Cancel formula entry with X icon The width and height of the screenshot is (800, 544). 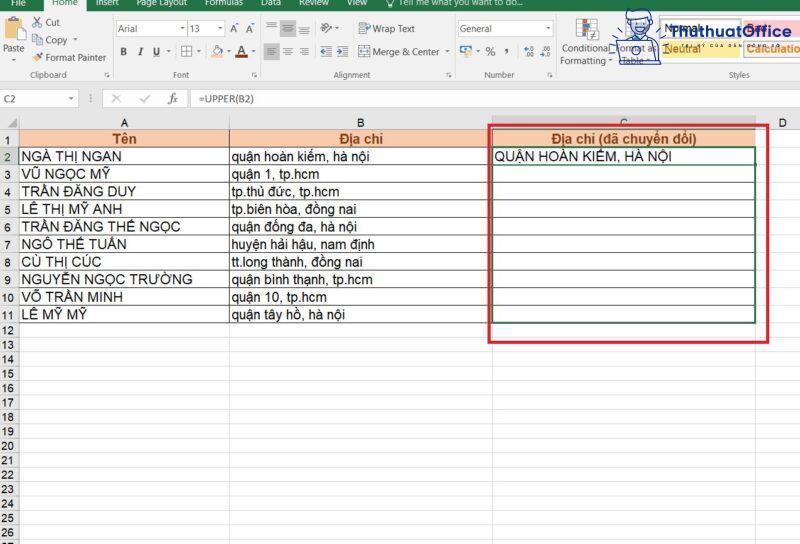[116, 98]
